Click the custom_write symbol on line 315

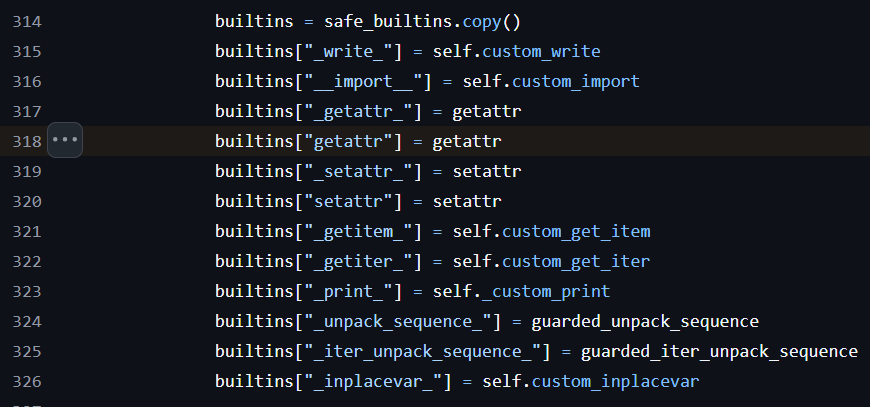[x=541, y=52]
